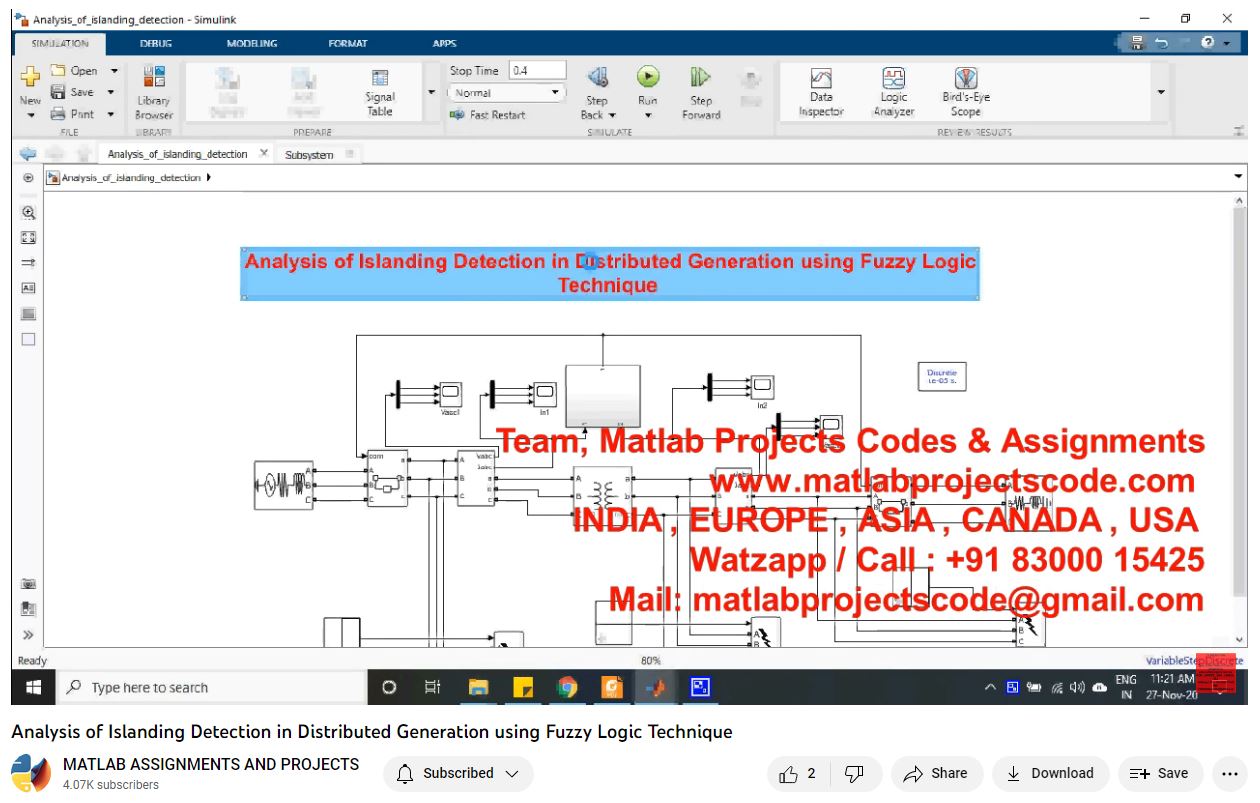Click the Subscribed channel button
Image resolution: width=1260 pixels, height=803 pixels.
point(459,773)
